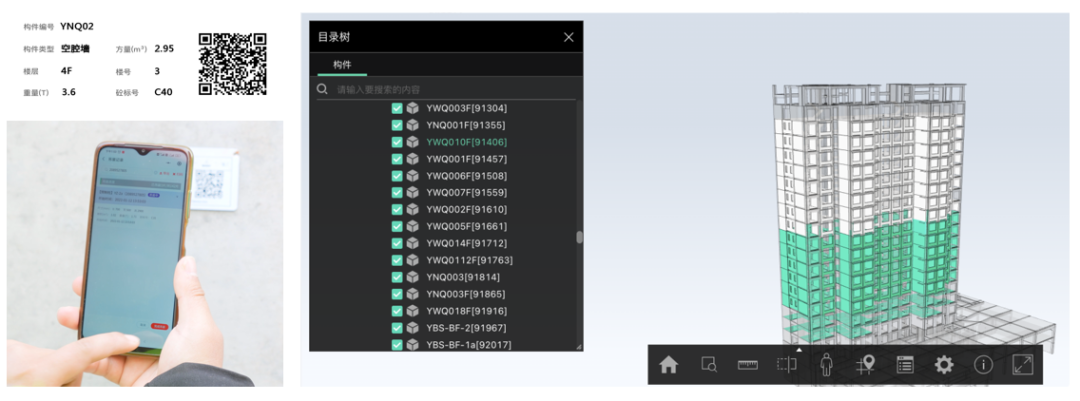Click cube icon beside YWQ0112F[91763]
1080x401 pixels.
[x=413, y=260]
